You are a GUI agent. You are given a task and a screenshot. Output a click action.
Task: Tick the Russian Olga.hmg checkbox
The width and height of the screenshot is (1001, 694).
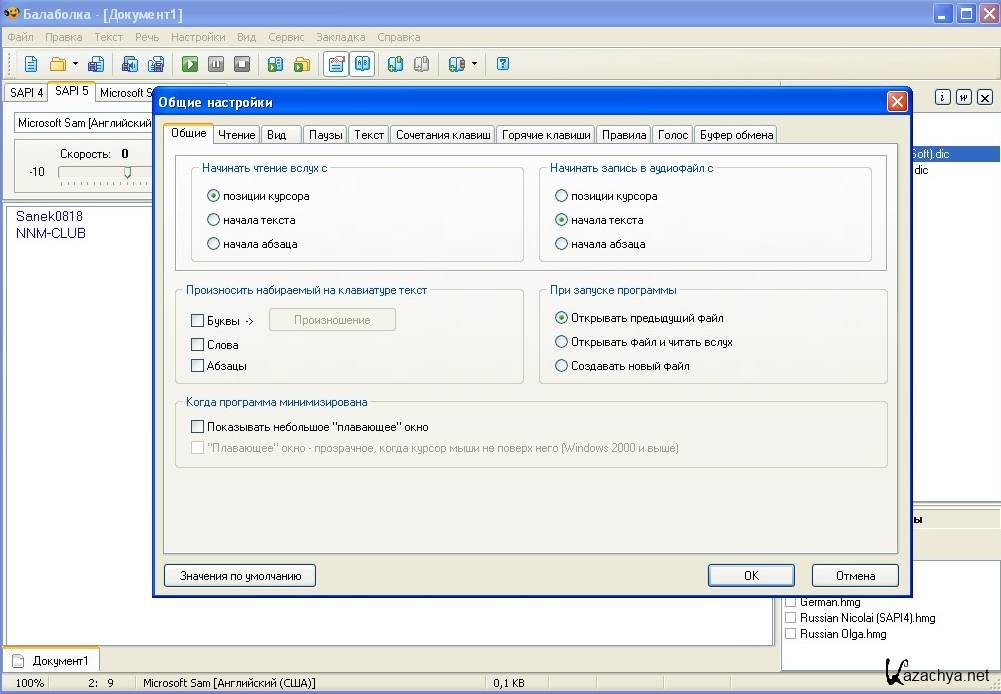791,634
